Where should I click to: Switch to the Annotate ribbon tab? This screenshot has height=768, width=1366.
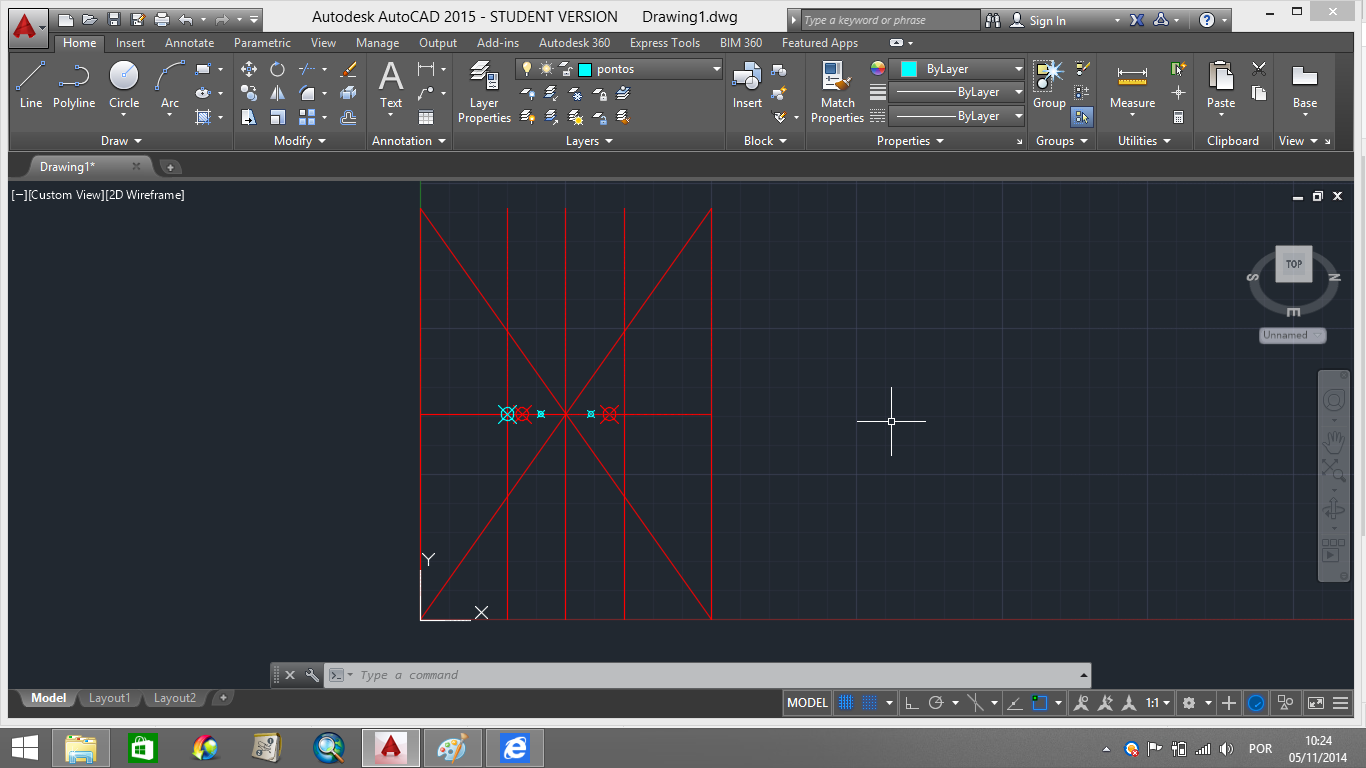click(189, 43)
